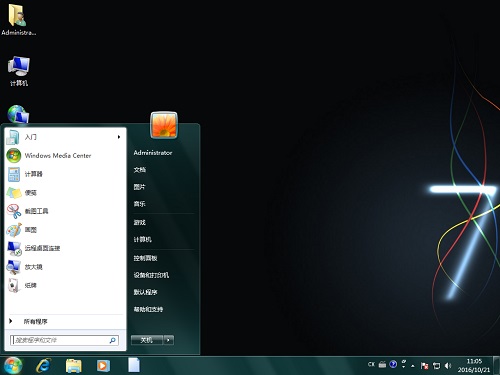Open 图片 pictures from Start menu
Screen dimensions: 500x375
coord(140,187)
